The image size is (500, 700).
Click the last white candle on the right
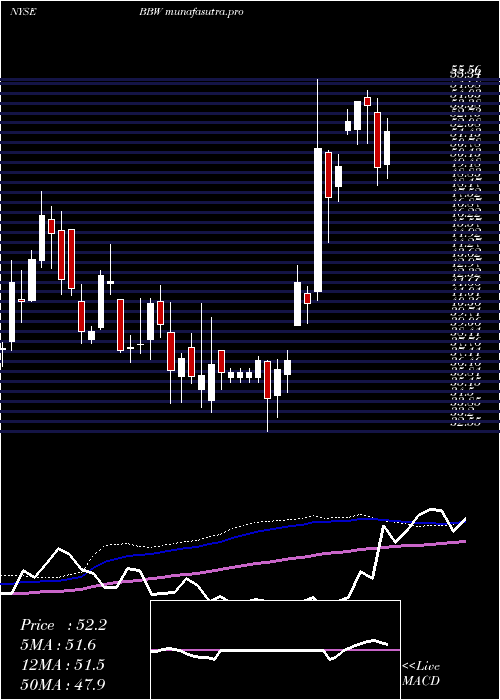(387, 148)
